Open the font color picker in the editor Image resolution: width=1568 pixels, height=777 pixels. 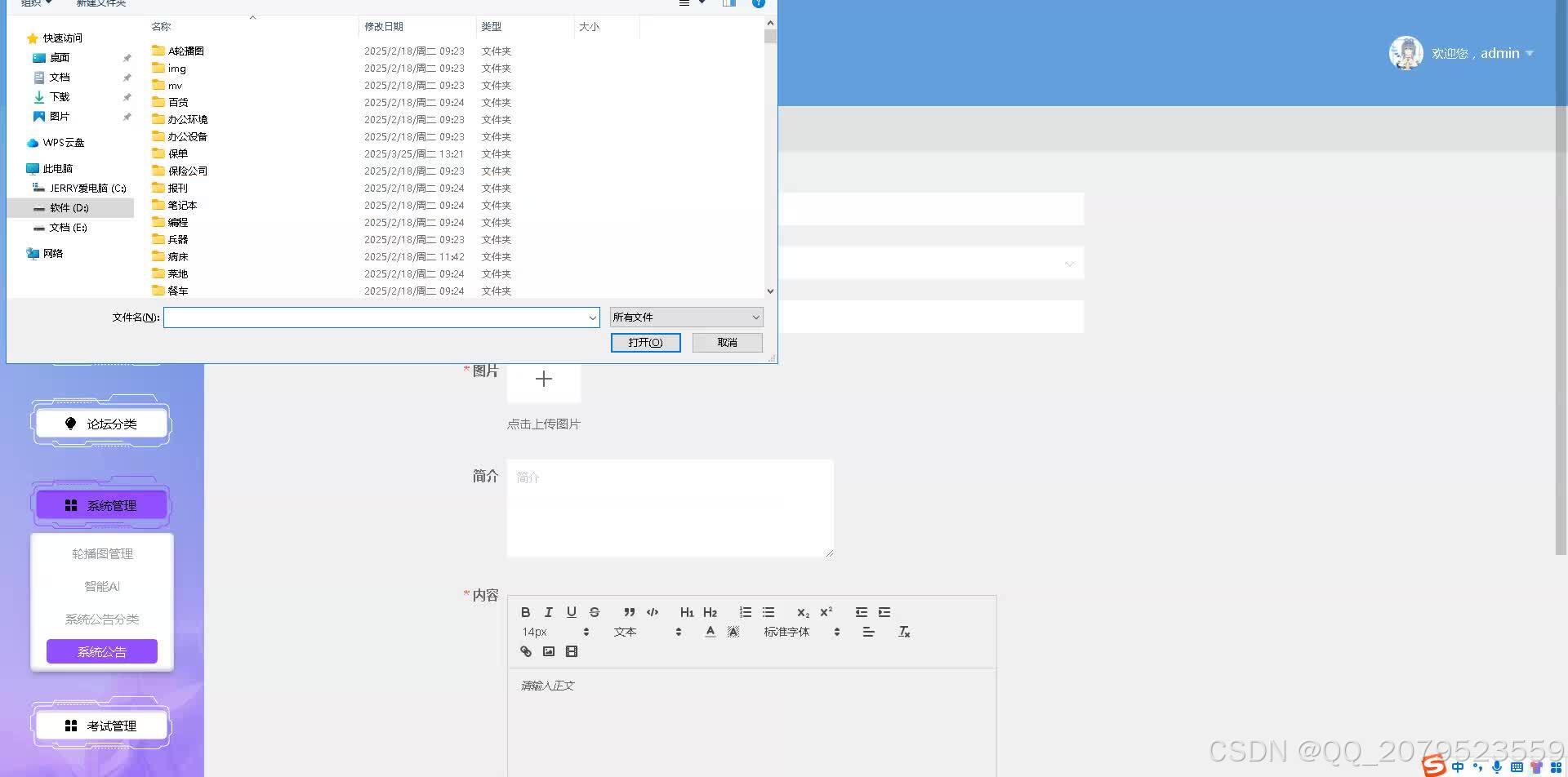710,632
